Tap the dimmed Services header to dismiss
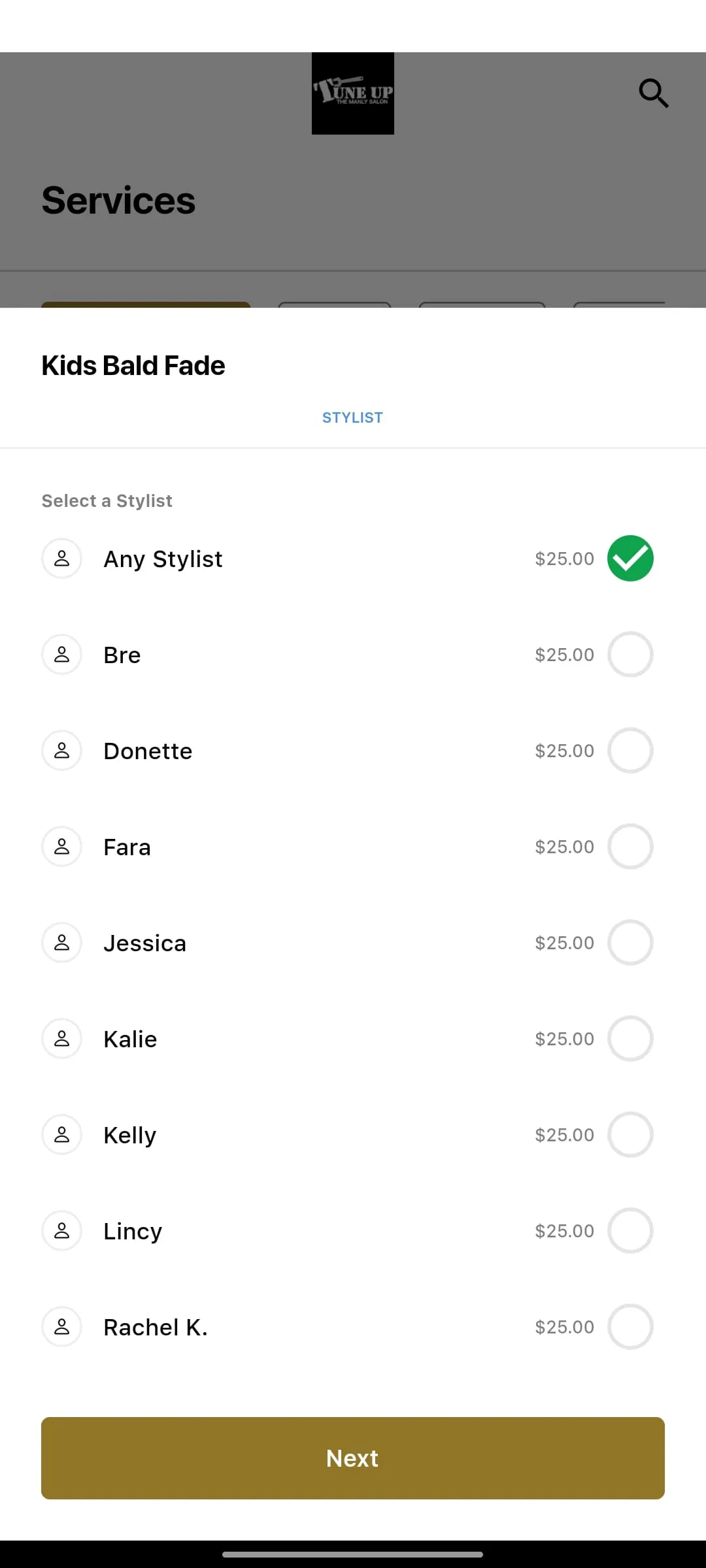The height and width of the screenshot is (1568, 706). pos(118,200)
